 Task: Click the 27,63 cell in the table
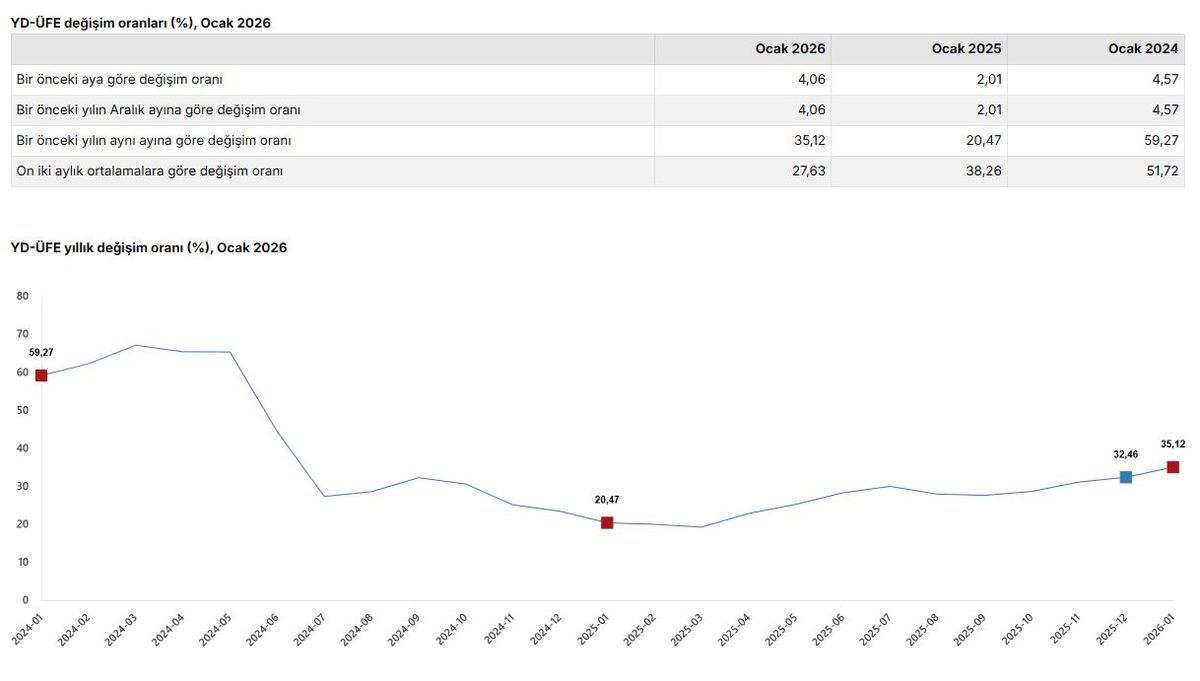click(x=743, y=171)
